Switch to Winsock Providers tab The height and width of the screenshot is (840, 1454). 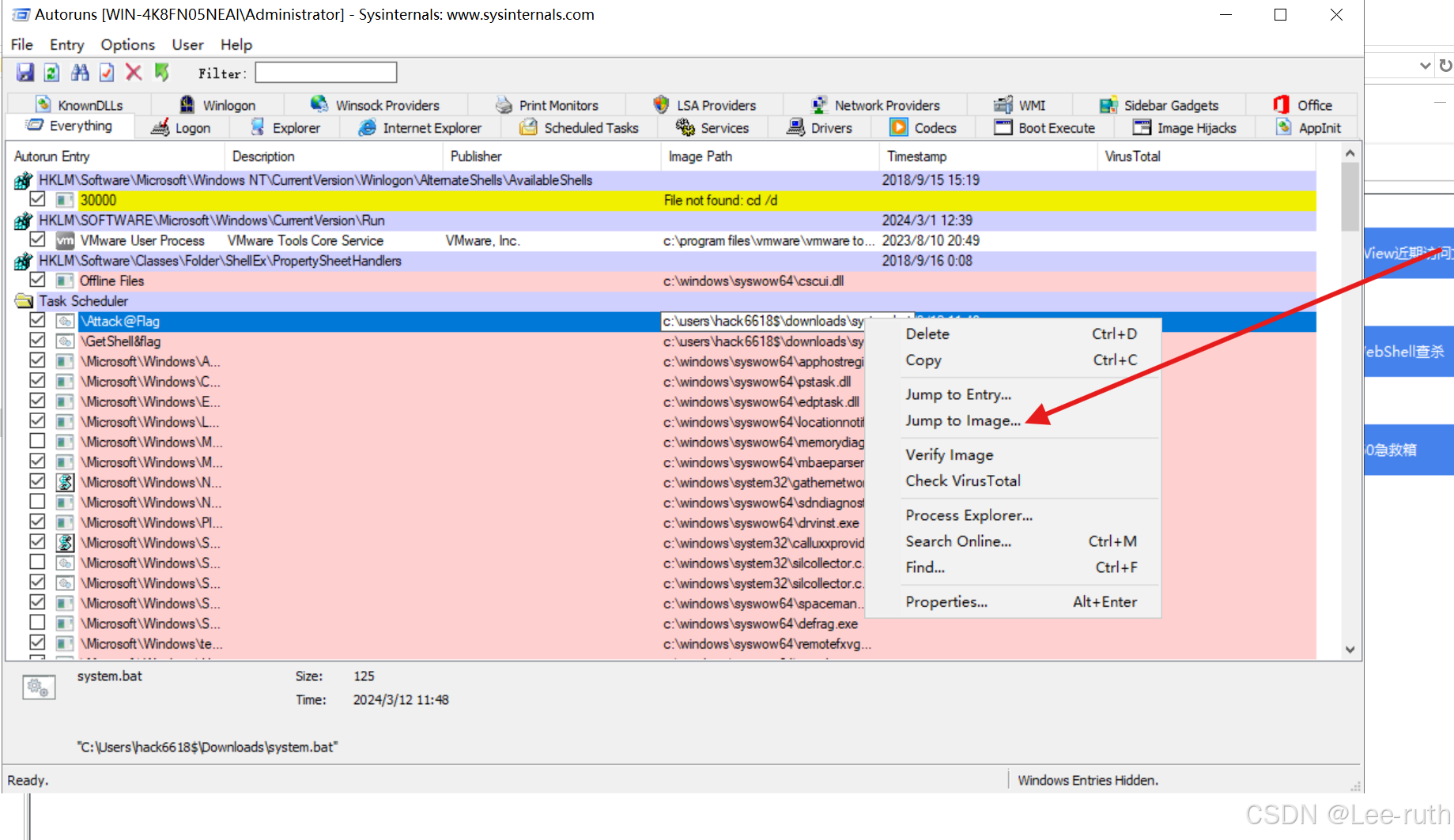tap(376, 105)
